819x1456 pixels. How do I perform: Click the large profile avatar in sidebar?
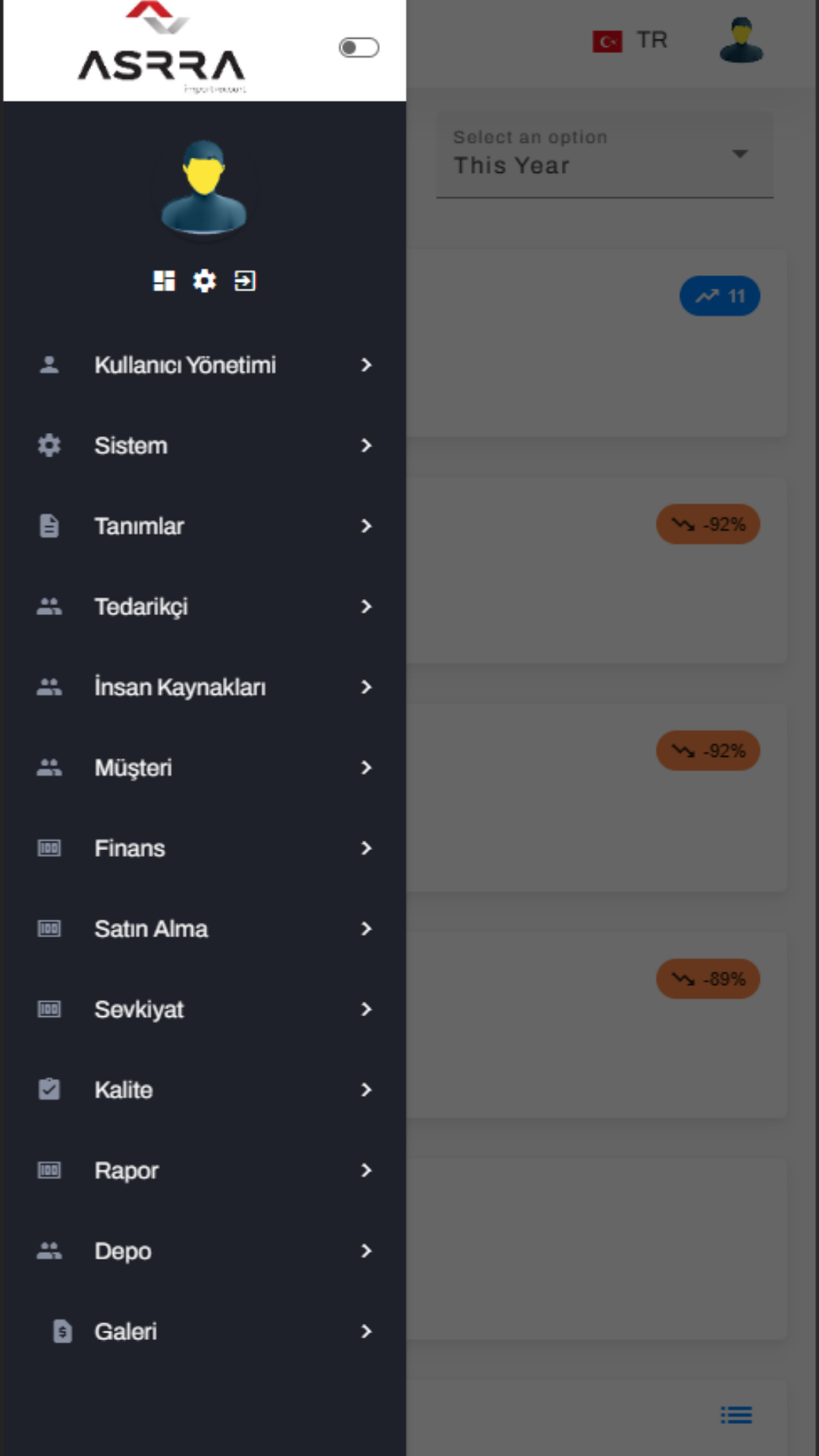pyautogui.click(x=204, y=187)
